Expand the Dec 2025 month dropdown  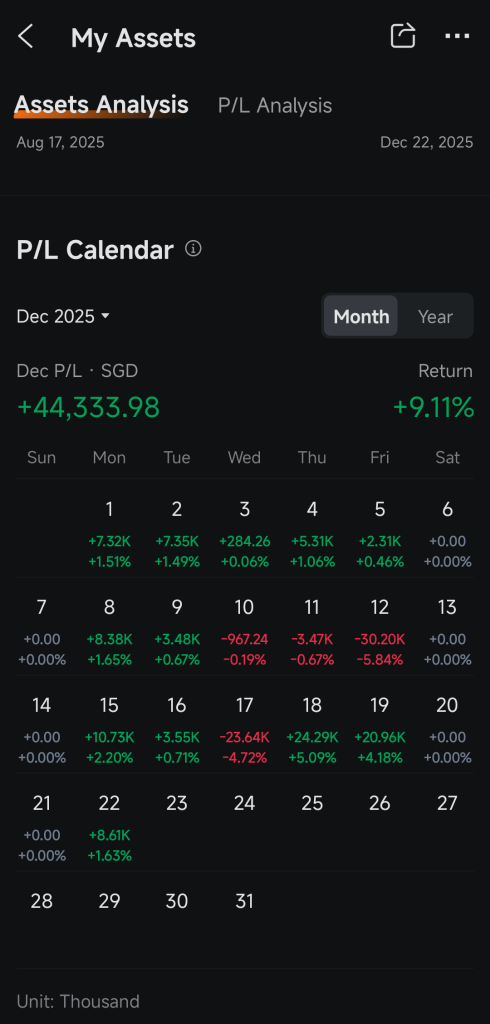pyautogui.click(x=63, y=317)
